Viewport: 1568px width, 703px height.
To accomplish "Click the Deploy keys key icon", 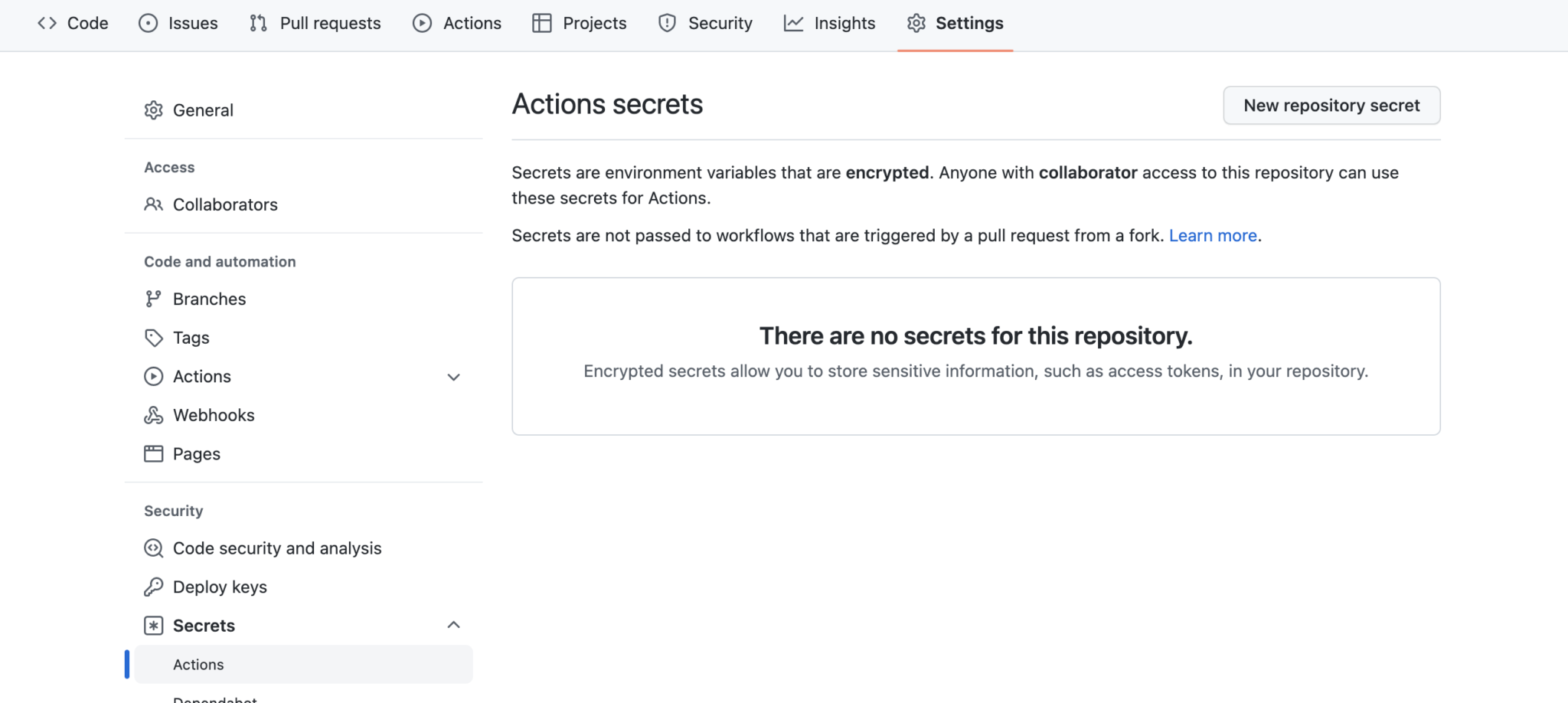I will pos(153,587).
